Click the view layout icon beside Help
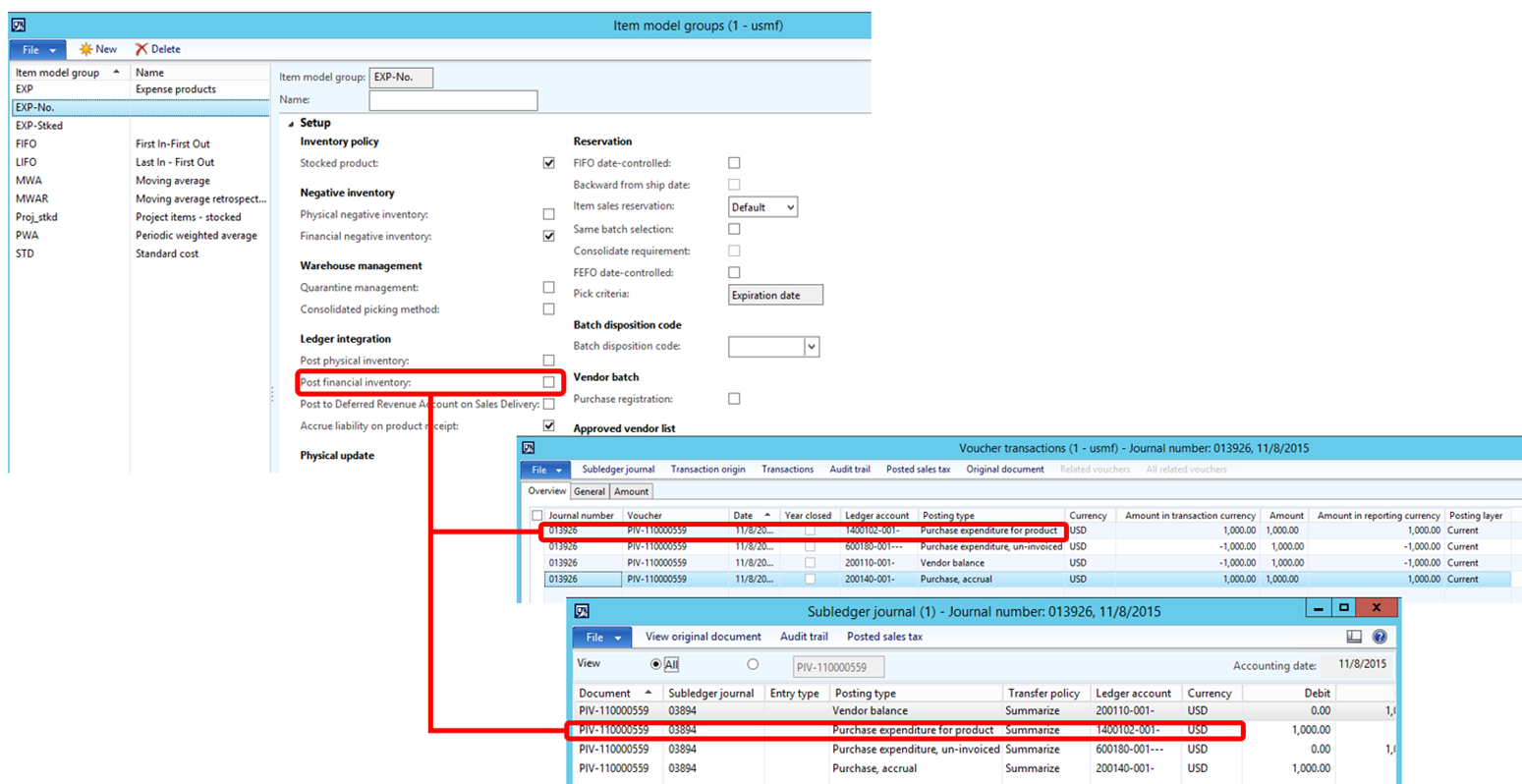The image size is (1522, 784). tap(1353, 637)
